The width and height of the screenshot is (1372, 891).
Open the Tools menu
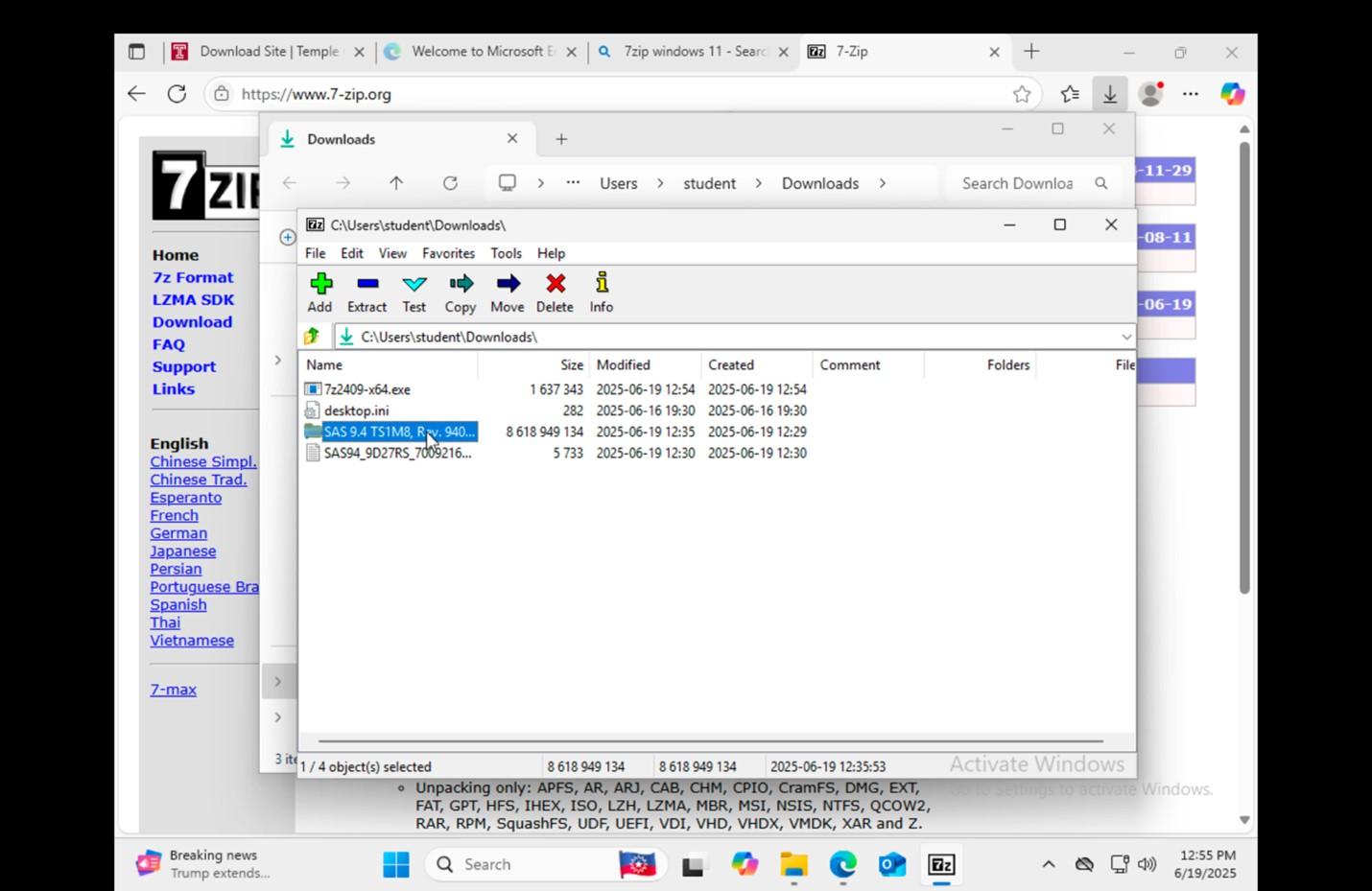(507, 253)
